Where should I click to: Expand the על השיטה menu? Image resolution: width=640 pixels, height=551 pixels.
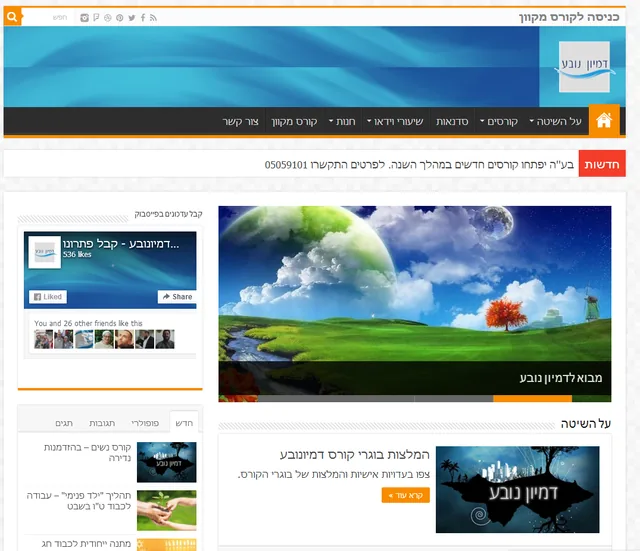pyautogui.click(x=556, y=121)
